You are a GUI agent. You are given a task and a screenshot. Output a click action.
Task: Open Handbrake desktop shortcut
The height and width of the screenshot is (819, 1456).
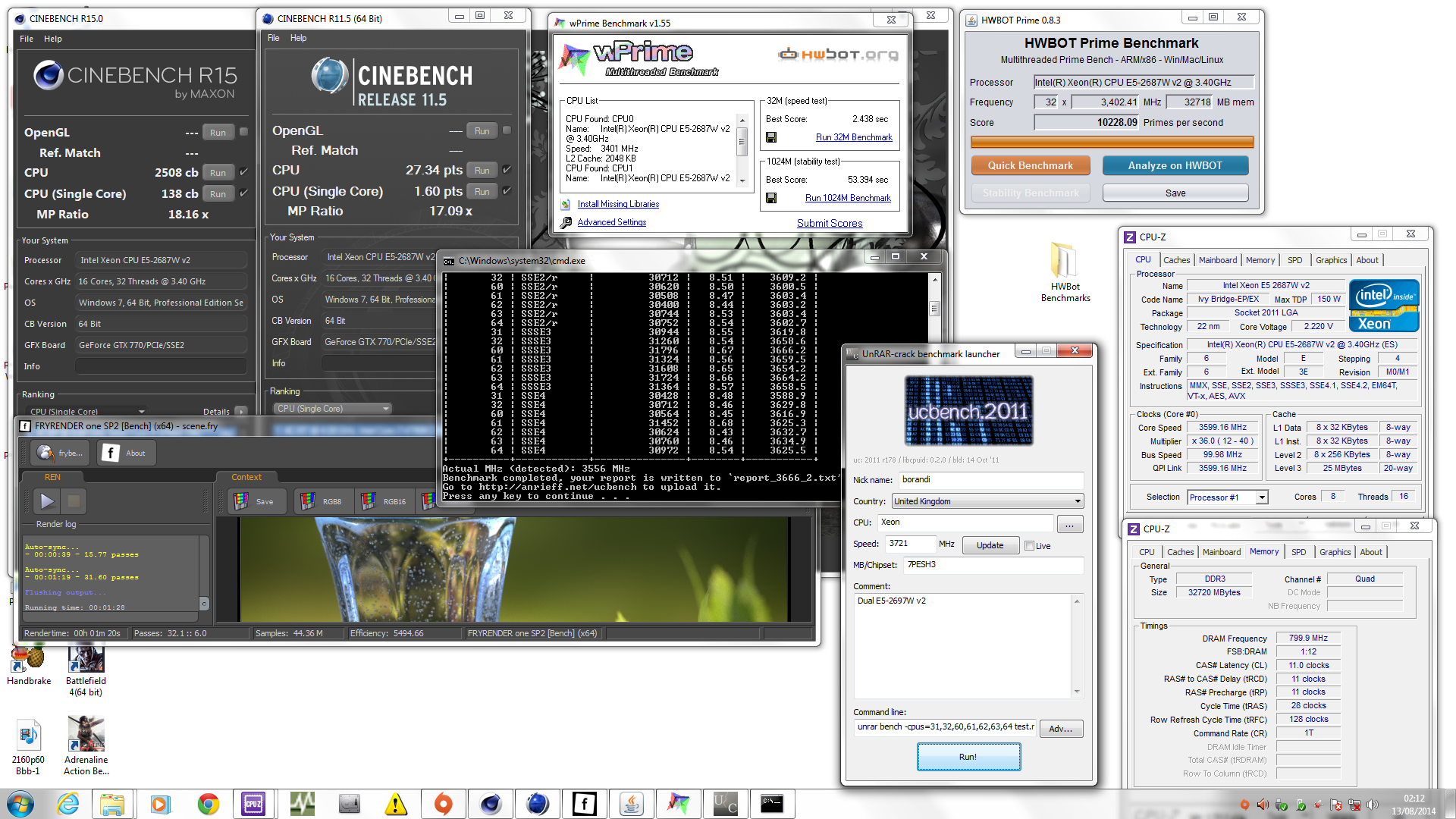click(x=29, y=665)
